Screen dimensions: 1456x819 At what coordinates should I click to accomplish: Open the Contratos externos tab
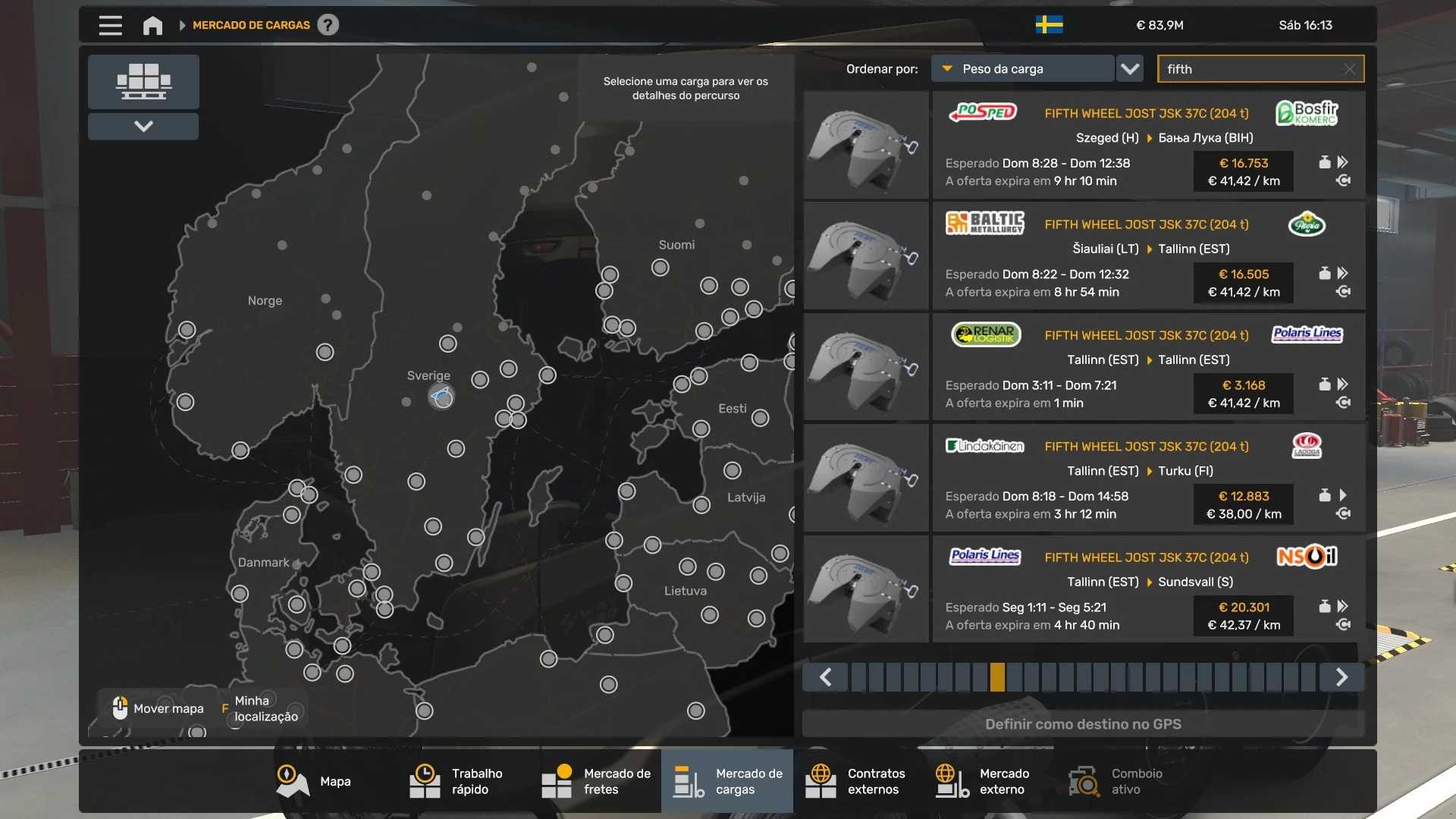click(x=858, y=781)
